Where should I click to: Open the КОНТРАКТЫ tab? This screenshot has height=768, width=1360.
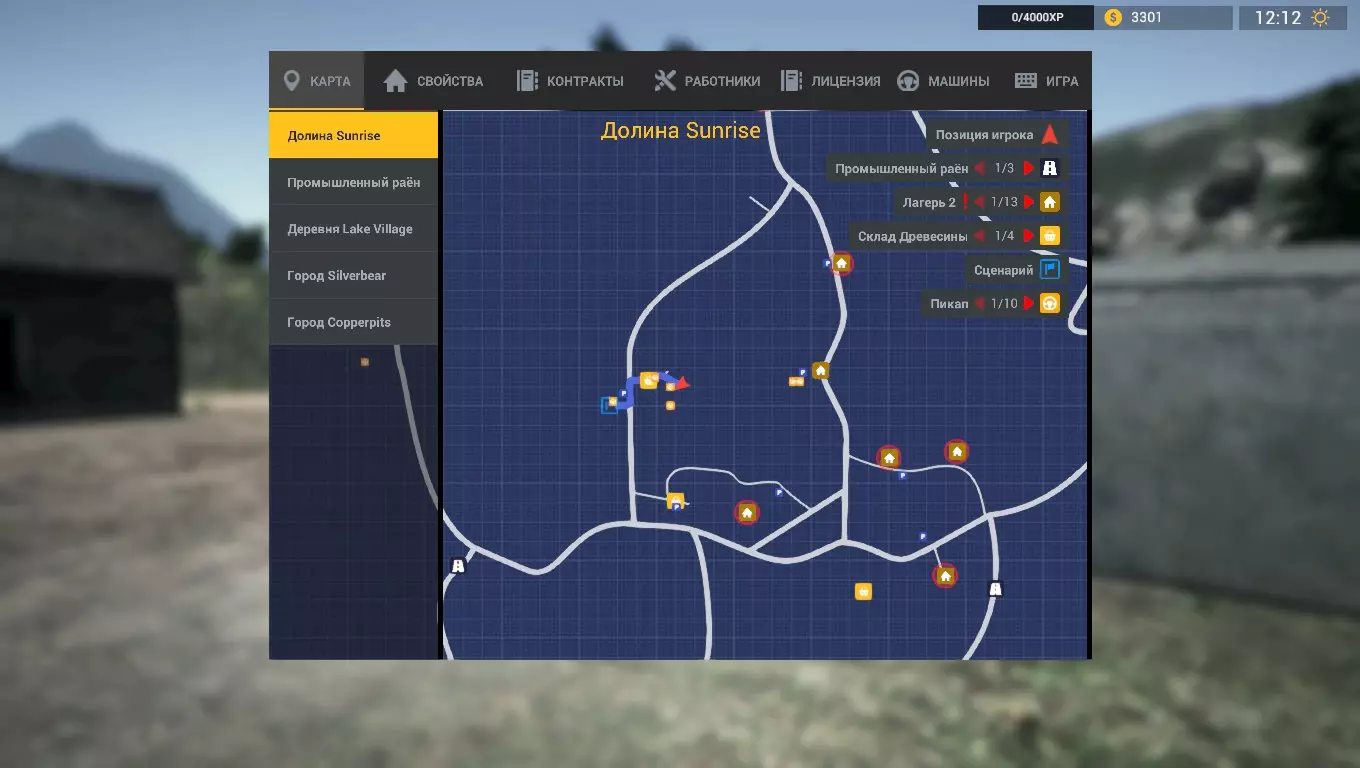point(569,81)
